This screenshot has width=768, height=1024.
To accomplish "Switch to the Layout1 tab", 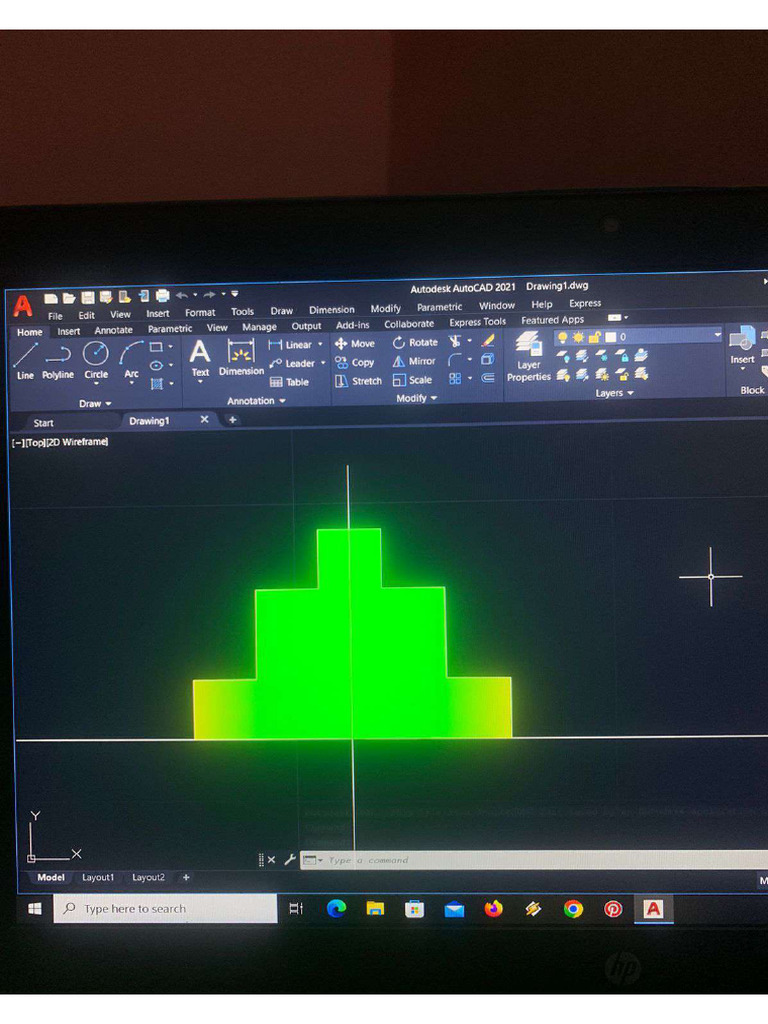I will point(98,878).
